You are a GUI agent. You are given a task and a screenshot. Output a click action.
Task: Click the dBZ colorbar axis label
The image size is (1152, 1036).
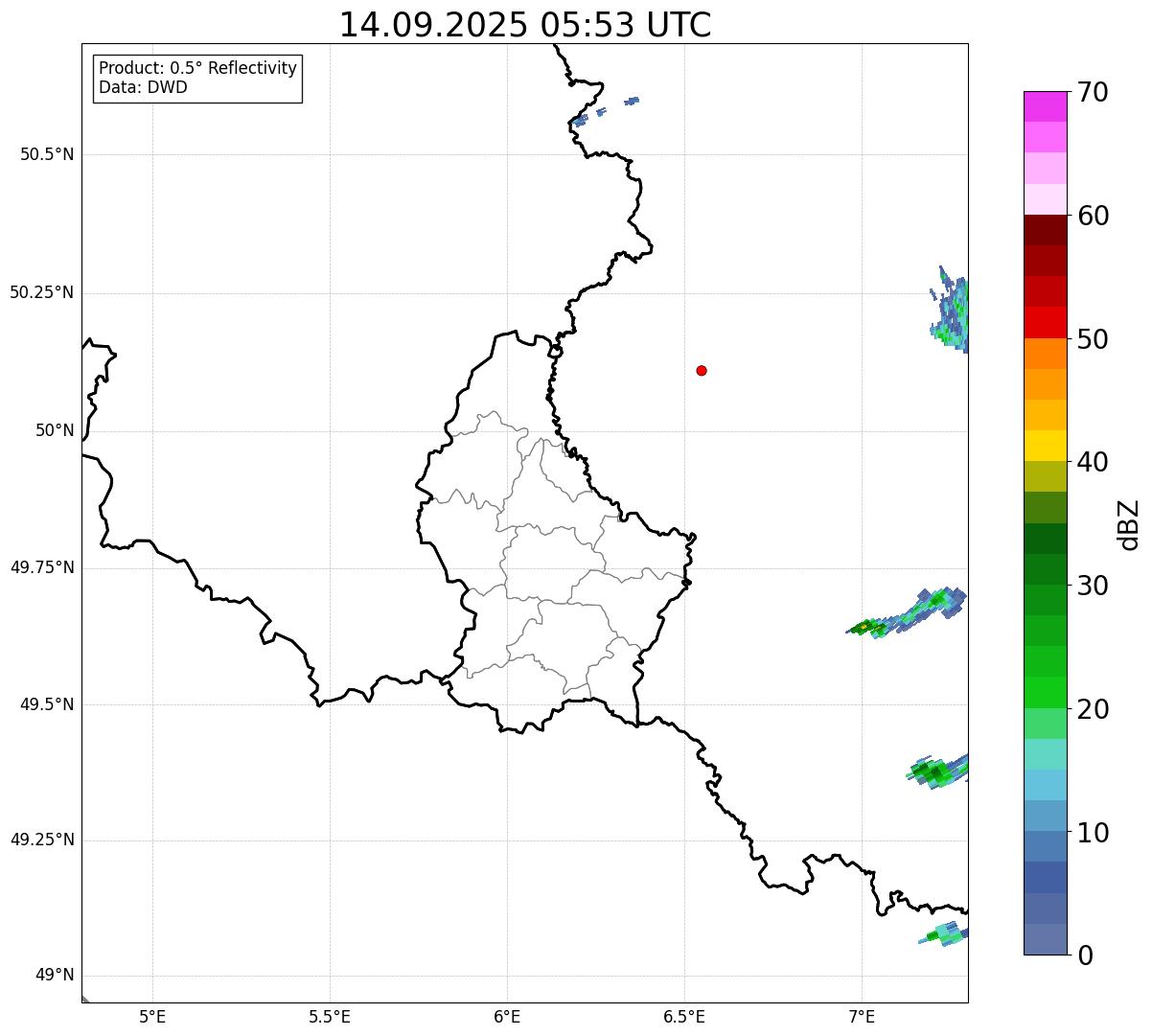click(x=1130, y=524)
